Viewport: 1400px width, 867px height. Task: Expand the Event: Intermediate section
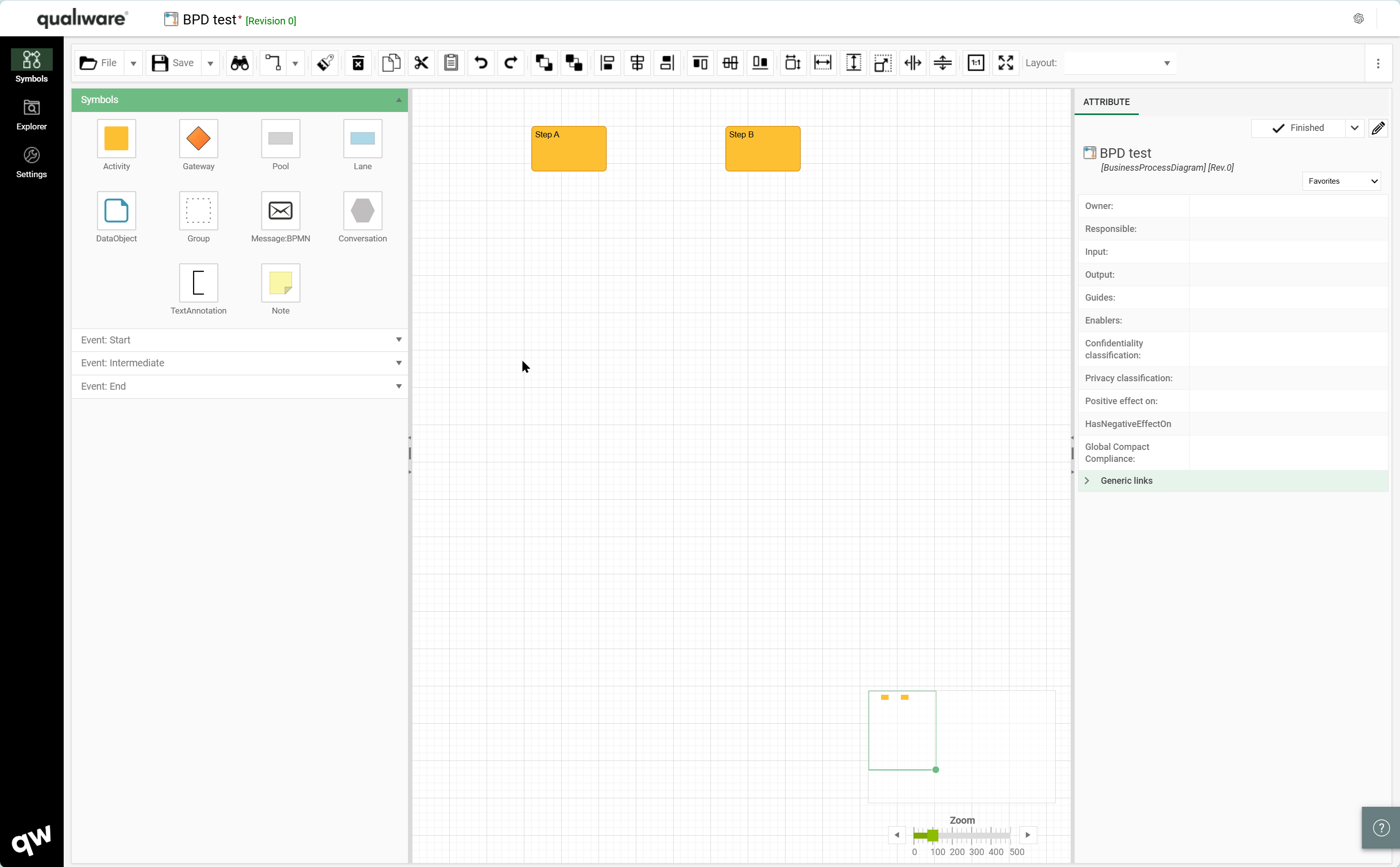239,363
